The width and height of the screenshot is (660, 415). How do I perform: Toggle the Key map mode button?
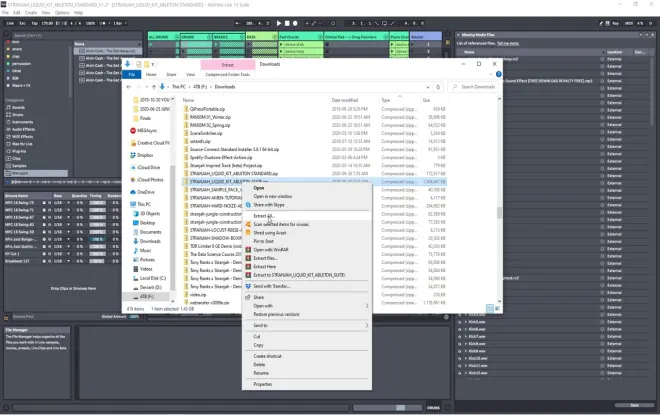(x=615, y=24)
